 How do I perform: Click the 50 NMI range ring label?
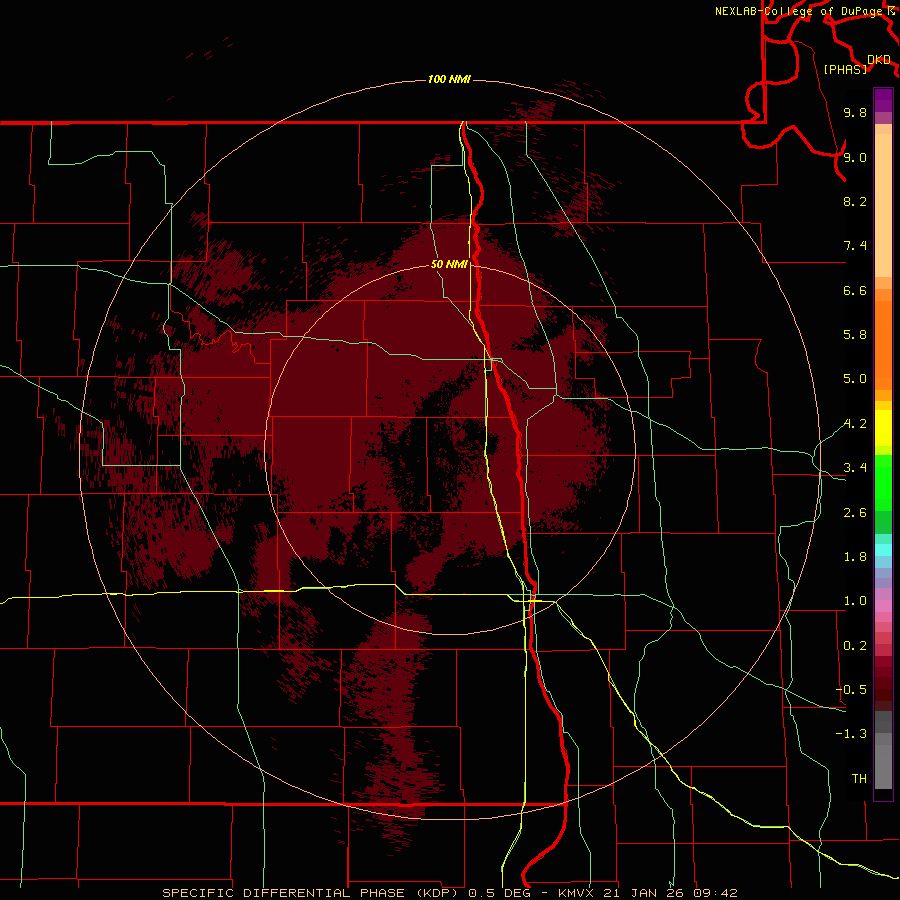tap(449, 264)
